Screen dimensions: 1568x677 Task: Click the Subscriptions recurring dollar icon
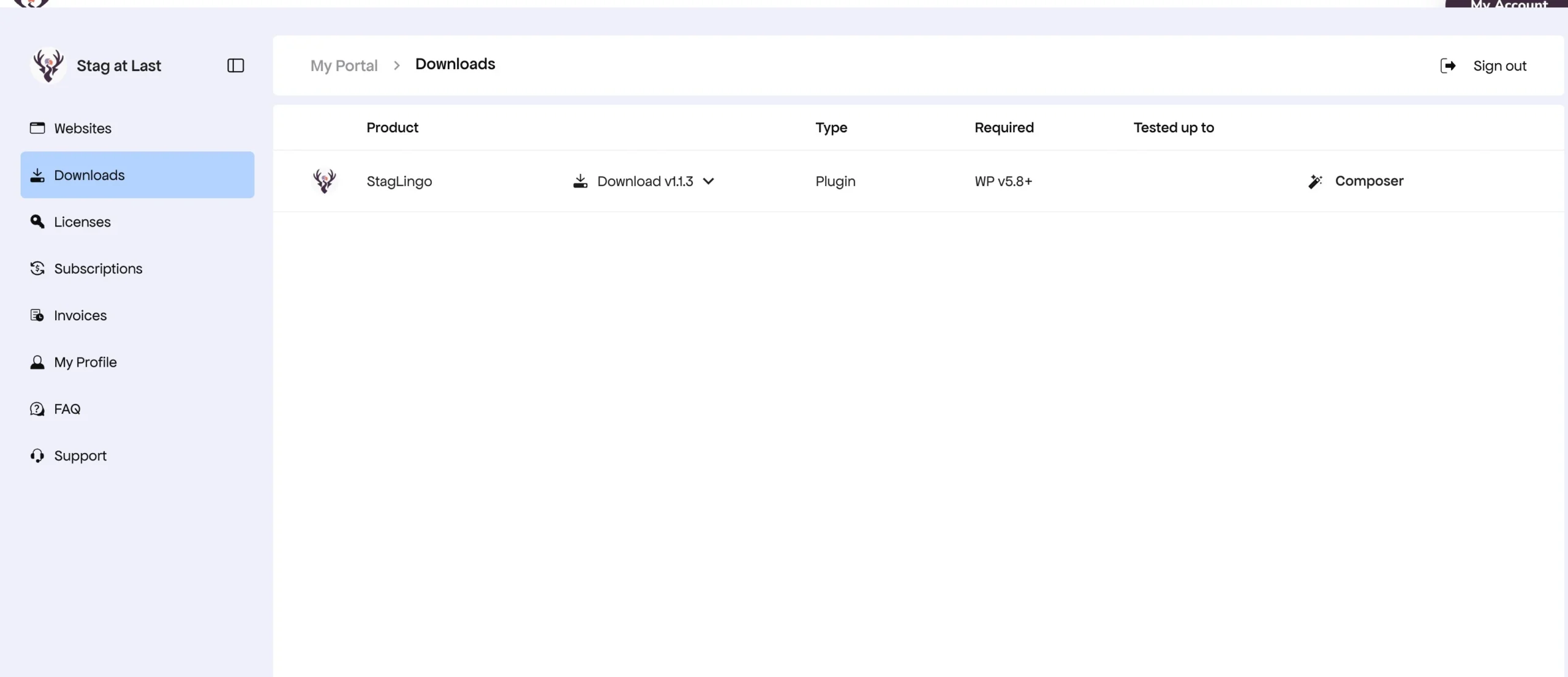click(37, 268)
